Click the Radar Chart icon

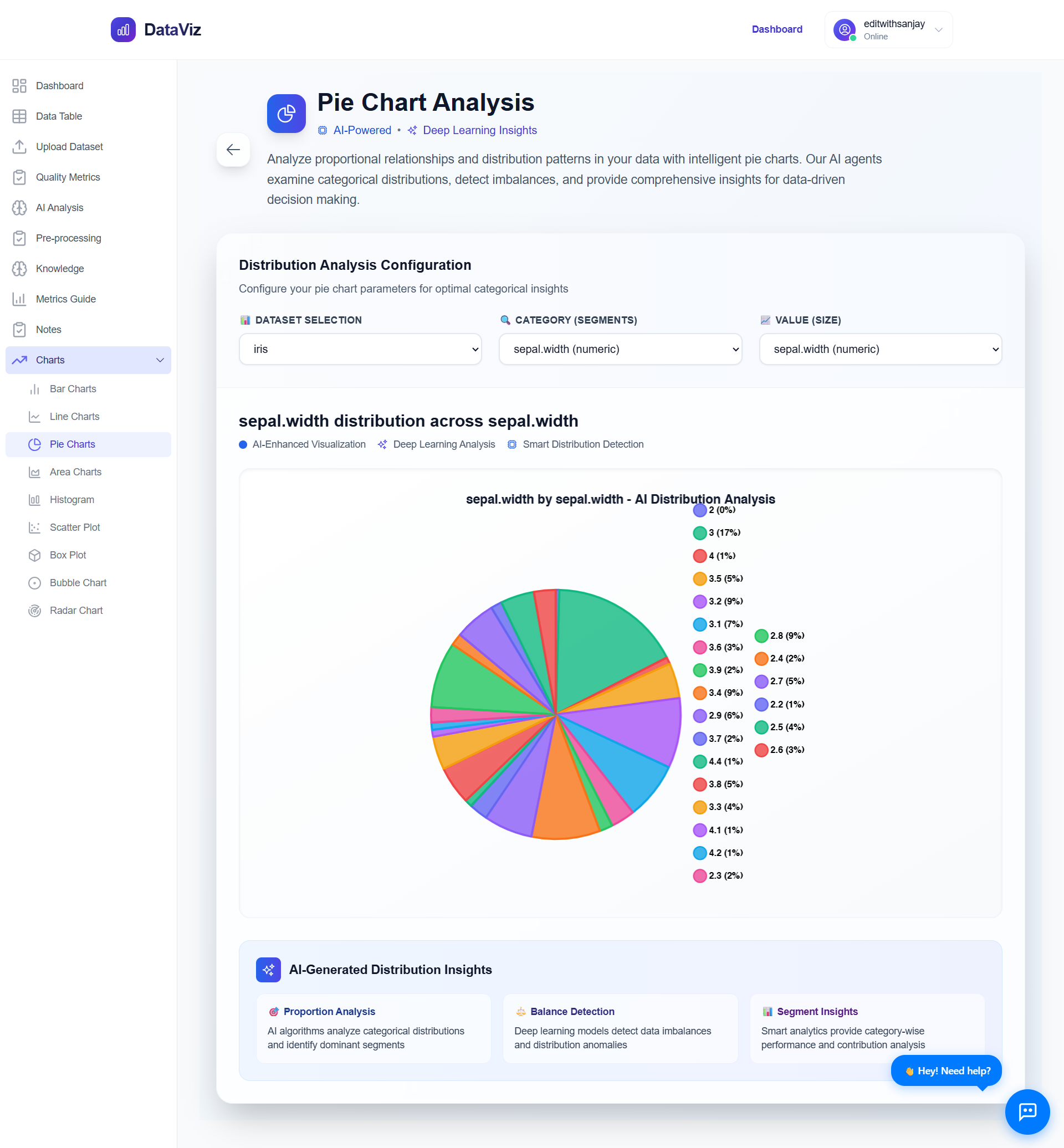(x=34, y=610)
